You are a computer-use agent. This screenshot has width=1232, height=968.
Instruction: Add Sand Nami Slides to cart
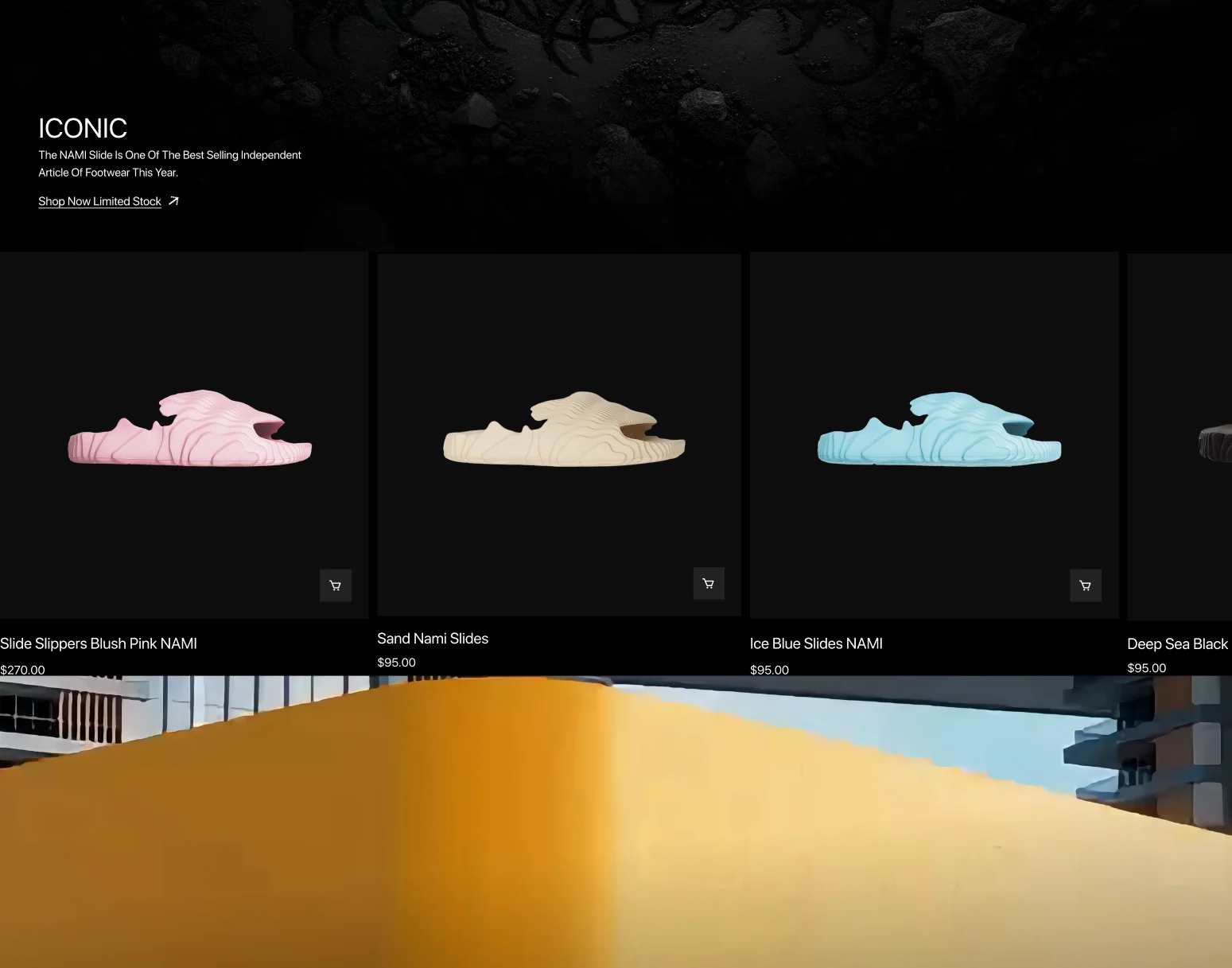click(709, 584)
